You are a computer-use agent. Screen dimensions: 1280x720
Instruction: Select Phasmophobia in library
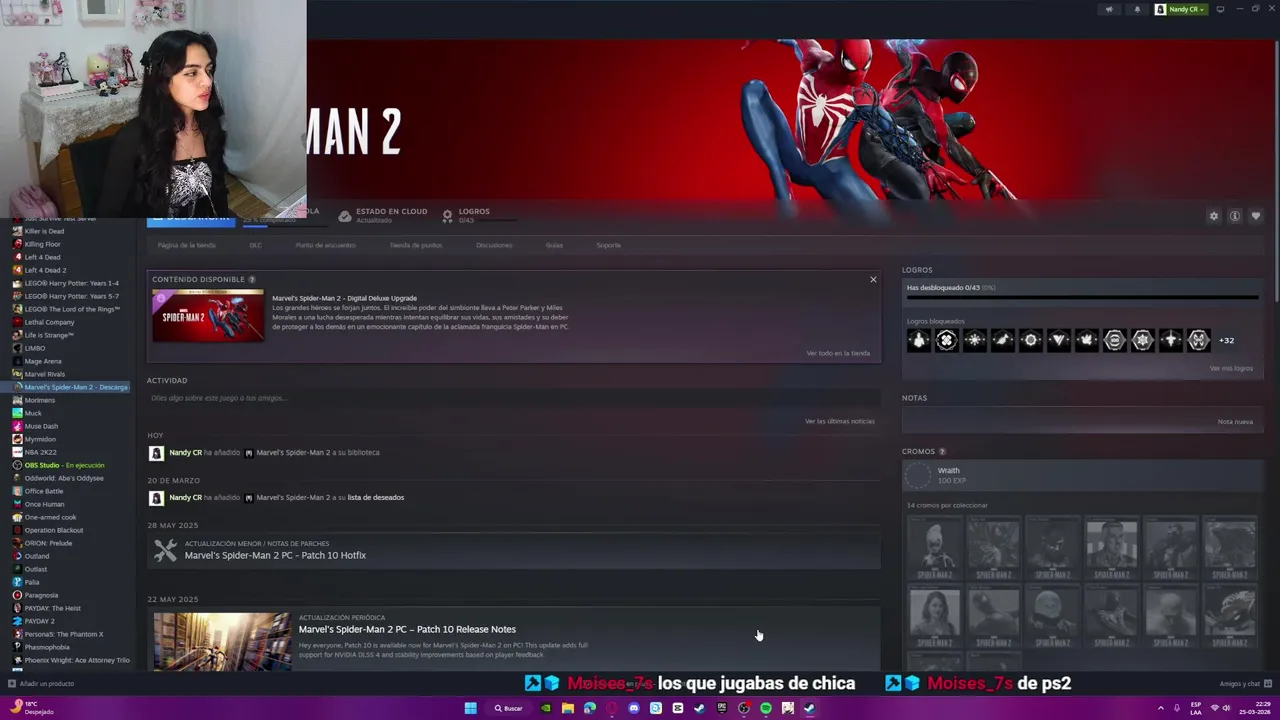(47, 647)
